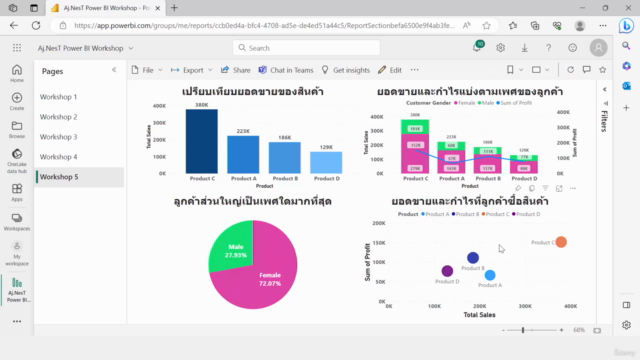Image resolution: width=640 pixels, height=360 pixels.
Task: Expand the Filters pane
Action: [605, 89]
